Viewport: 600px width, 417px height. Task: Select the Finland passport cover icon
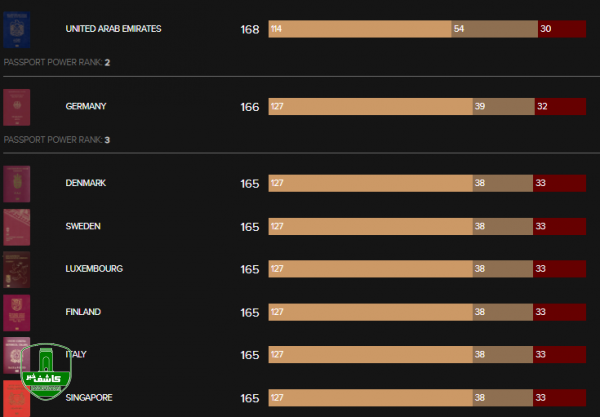(17, 313)
